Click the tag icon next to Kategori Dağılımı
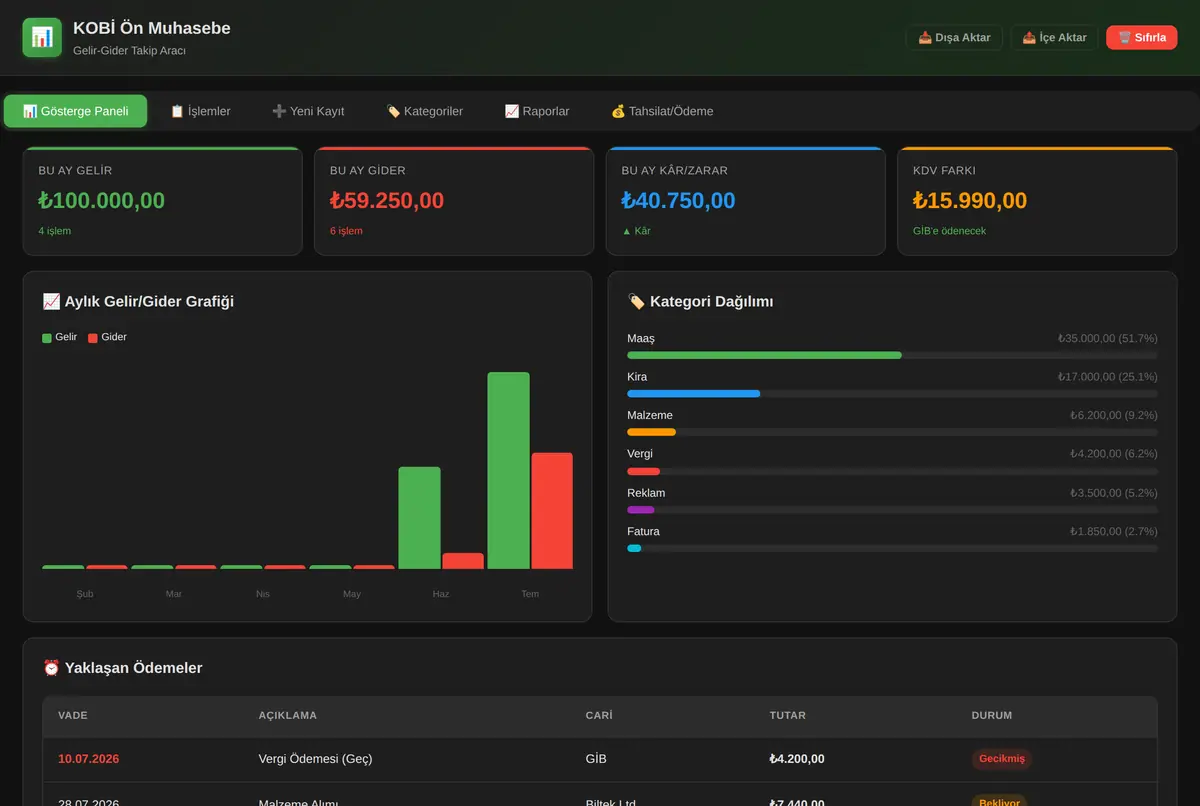1200x806 pixels. pyautogui.click(x=636, y=301)
